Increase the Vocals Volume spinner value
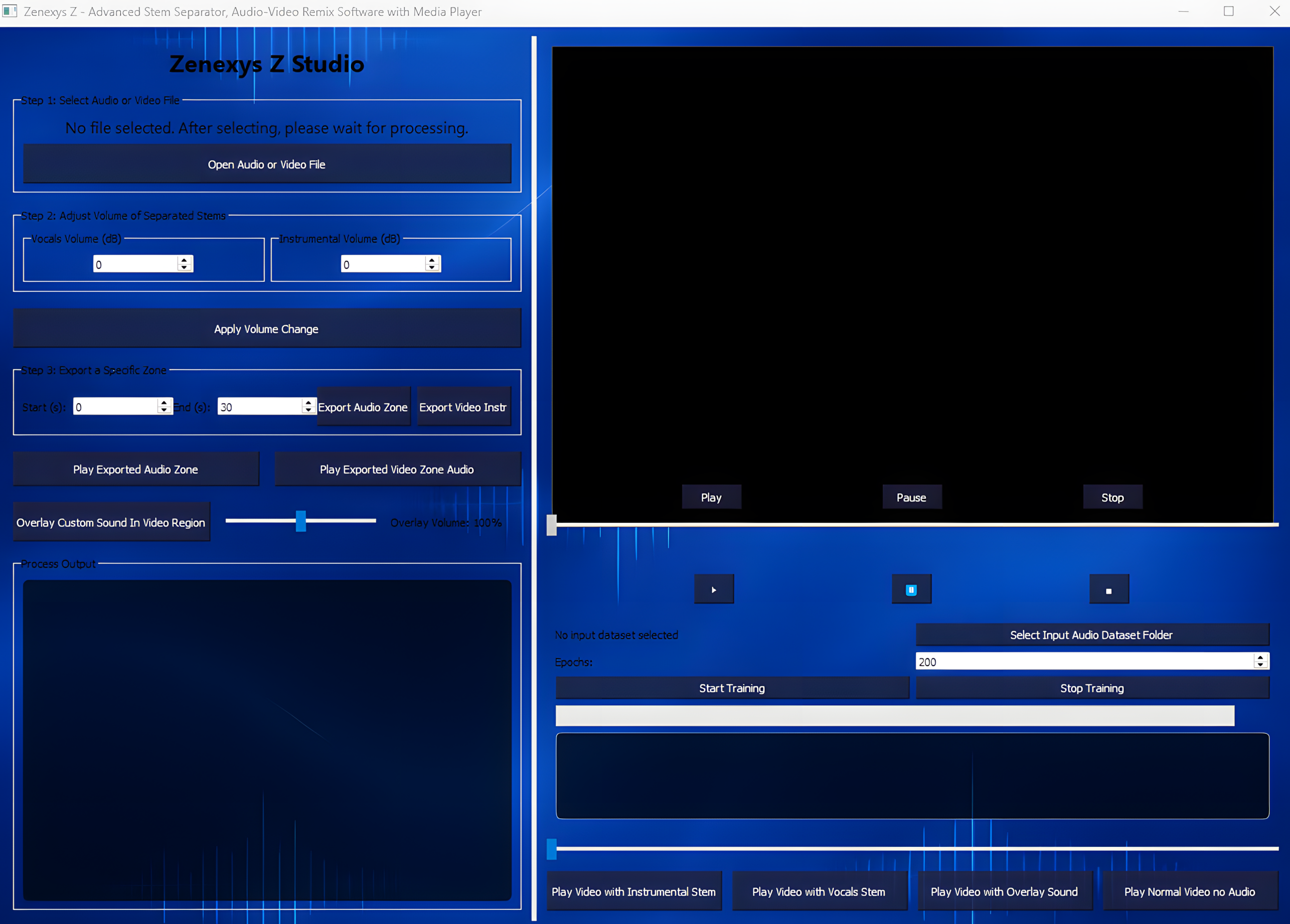The image size is (1290, 924). [x=184, y=260]
